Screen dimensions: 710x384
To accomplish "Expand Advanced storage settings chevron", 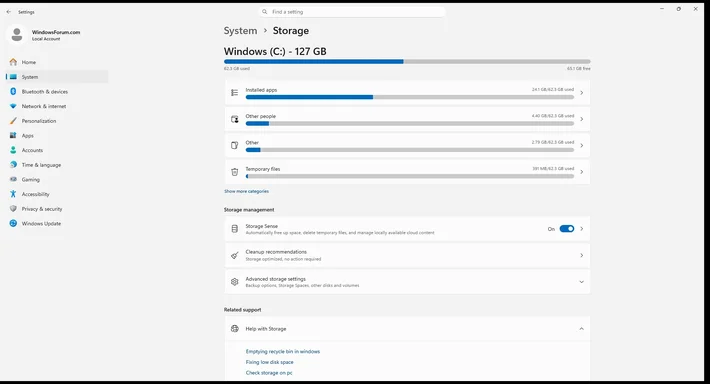I will pos(581,282).
